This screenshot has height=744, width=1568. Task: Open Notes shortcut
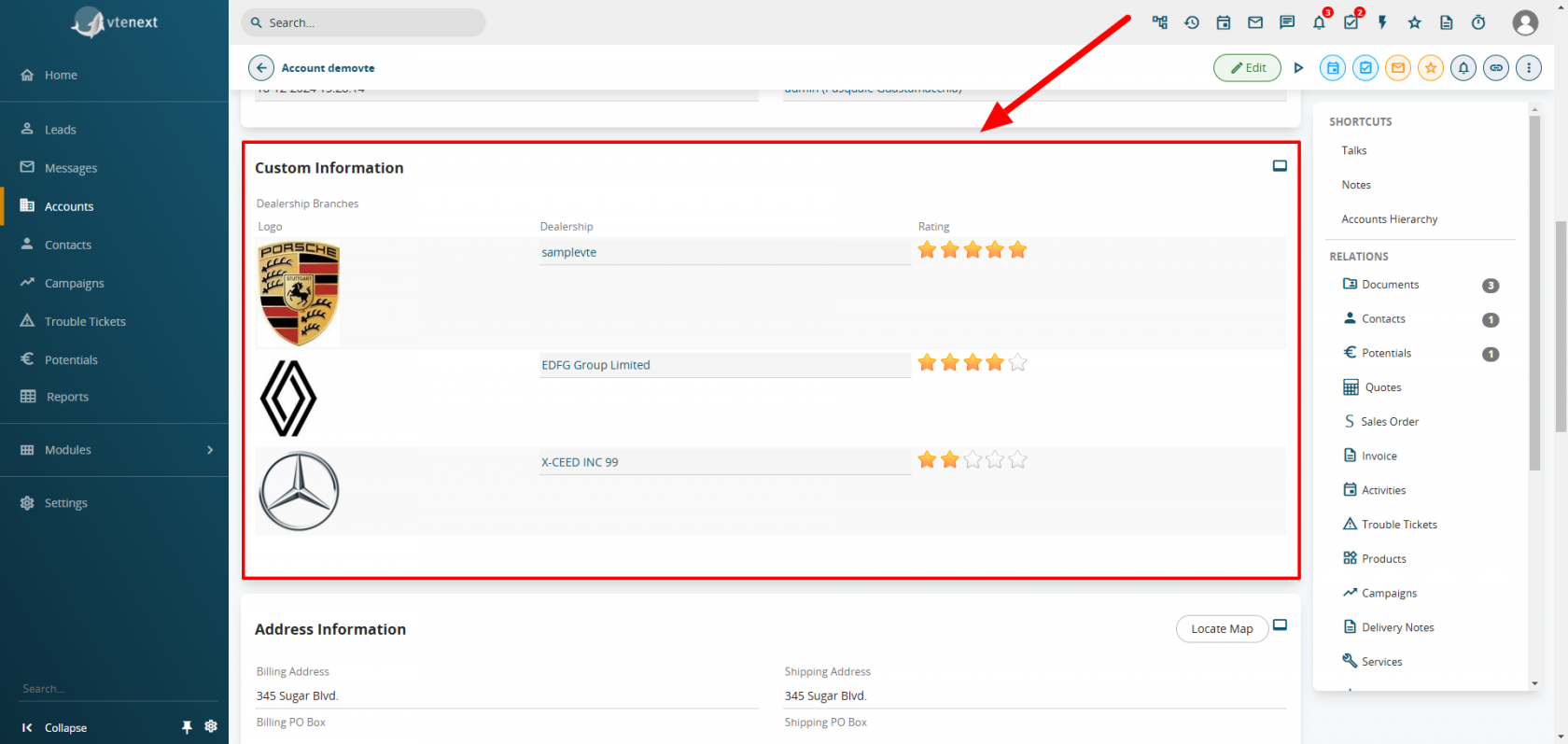(1356, 185)
